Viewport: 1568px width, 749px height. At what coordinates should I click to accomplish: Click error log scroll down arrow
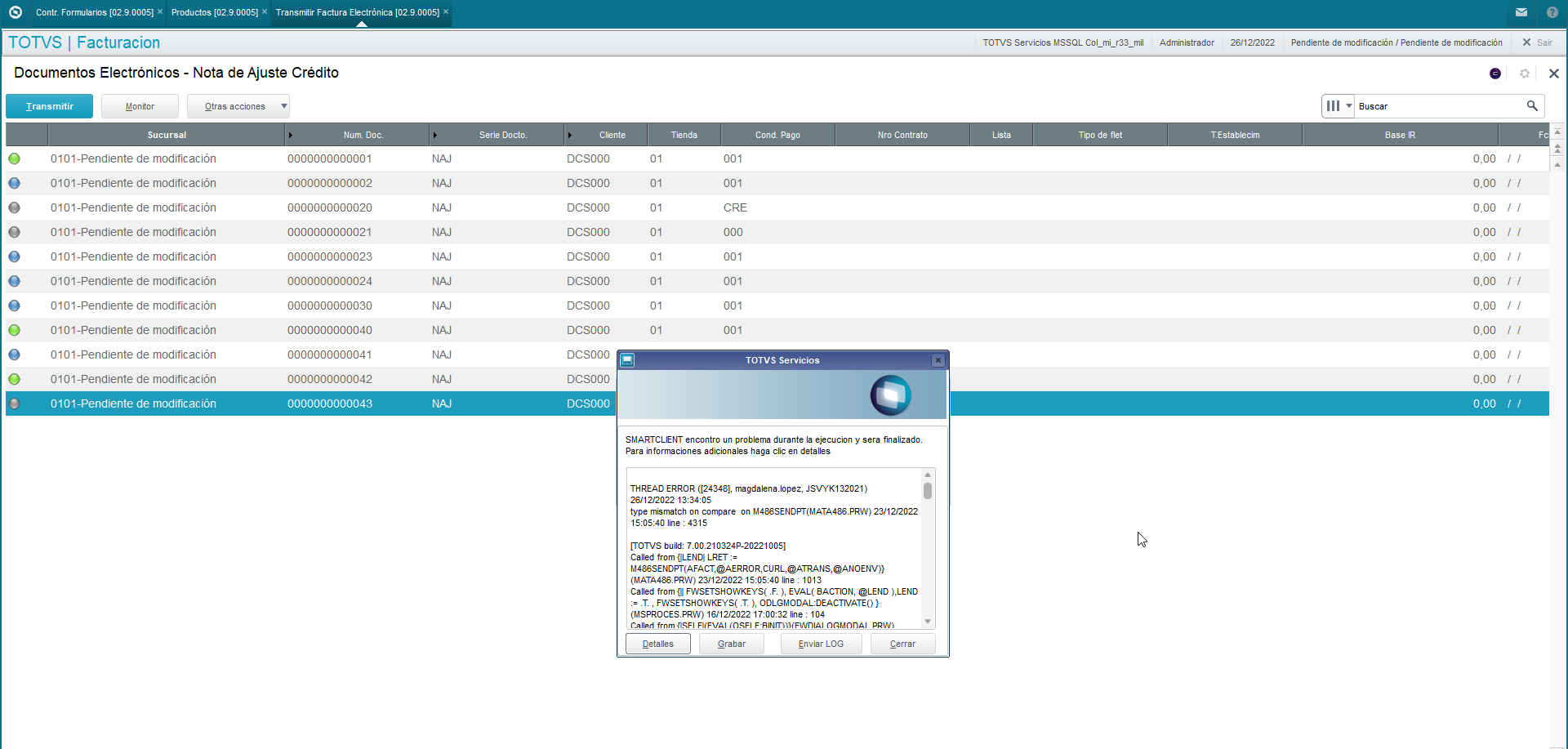[x=928, y=622]
